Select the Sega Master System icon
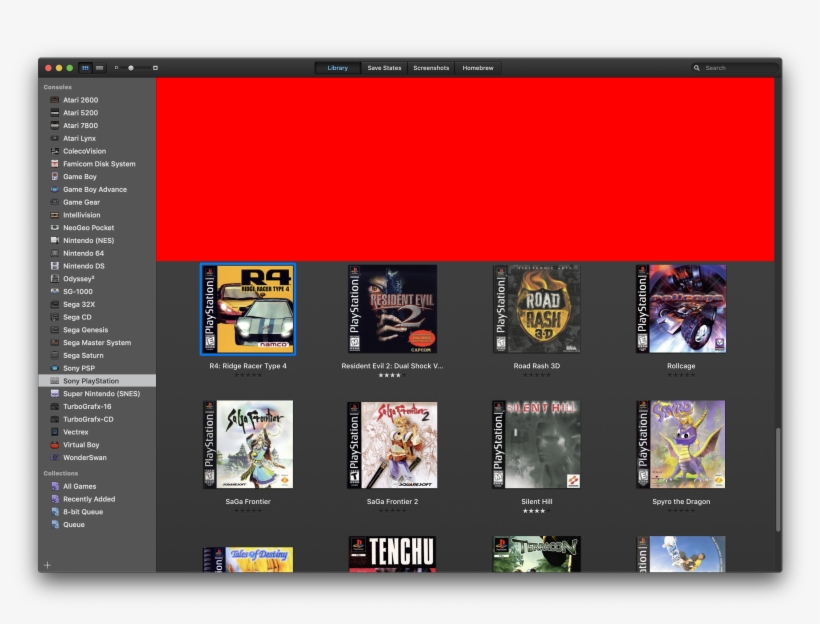This screenshot has width=820, height=624. point(54,343)
